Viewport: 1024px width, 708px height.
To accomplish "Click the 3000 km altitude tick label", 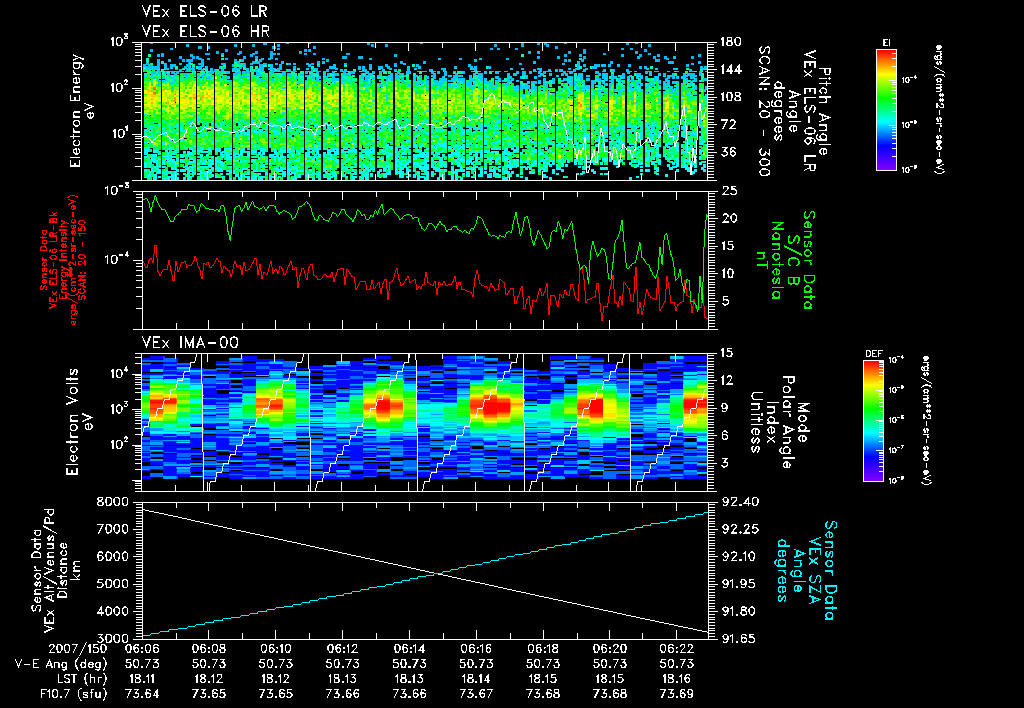I will (113, 638).
